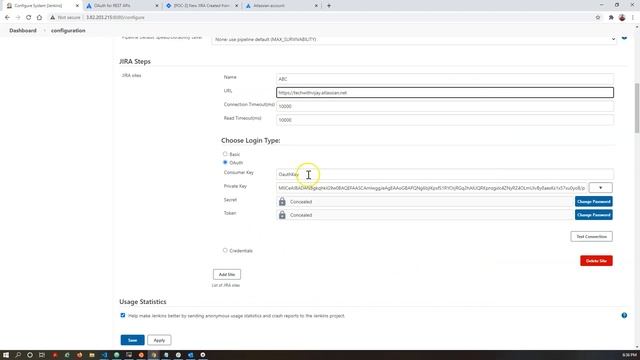Image resolution: width=640 pixels, height=360 pixels.
Task: Switch to OAuth for REST APIs tab
Action: [x=122, y=6]
